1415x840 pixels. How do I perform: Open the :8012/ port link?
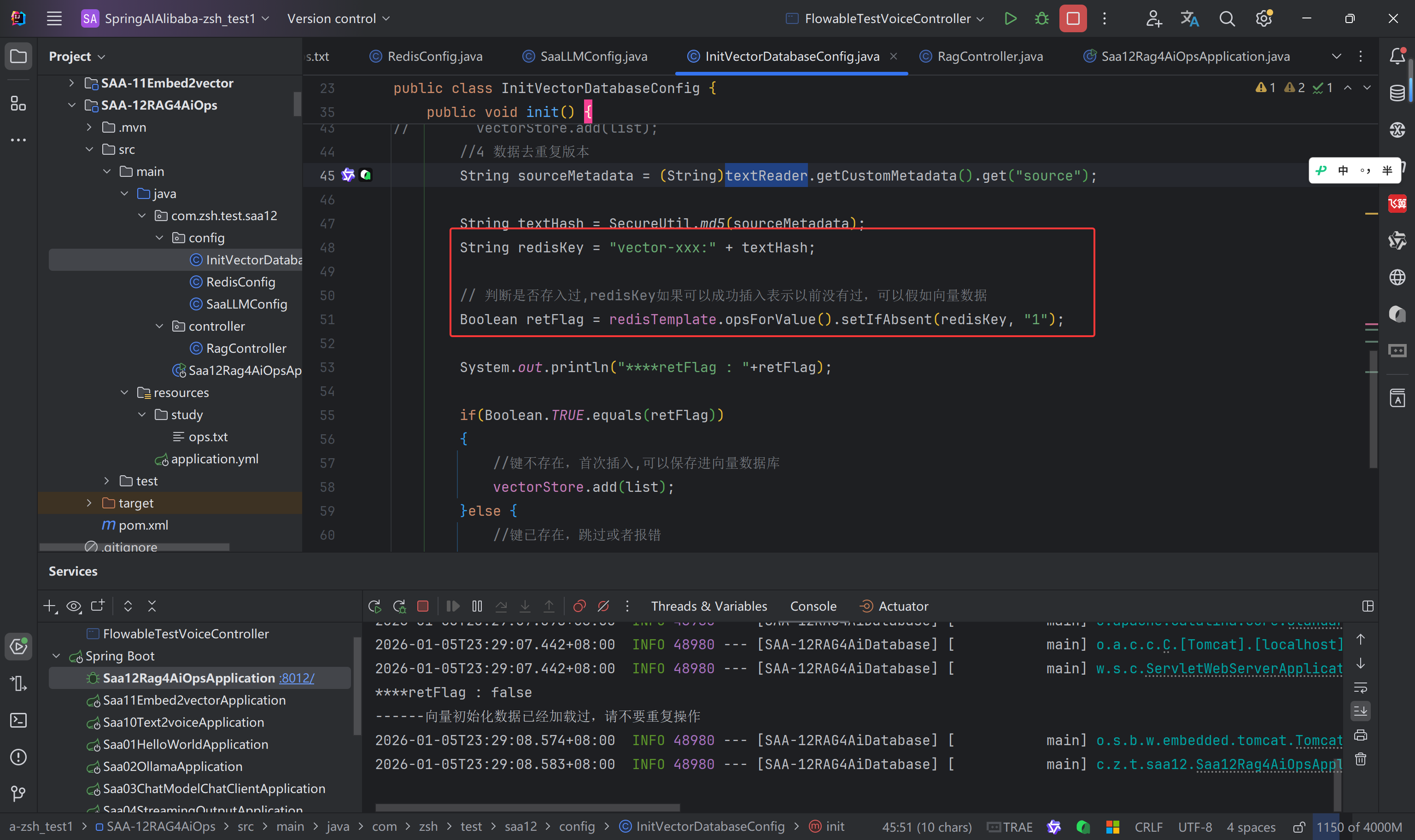(x=297, y=678)
